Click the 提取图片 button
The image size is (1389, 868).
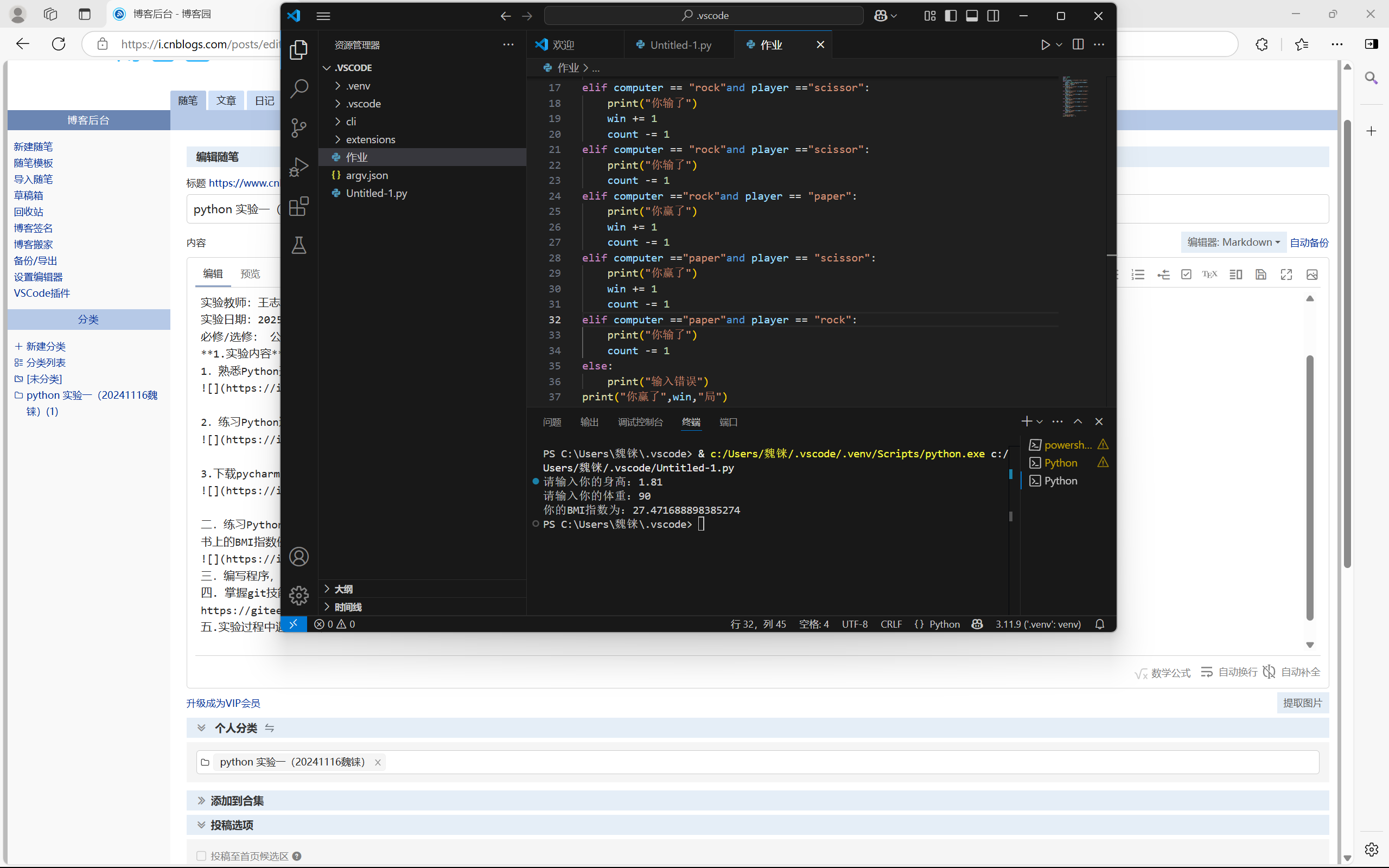tap(1302, 703)
